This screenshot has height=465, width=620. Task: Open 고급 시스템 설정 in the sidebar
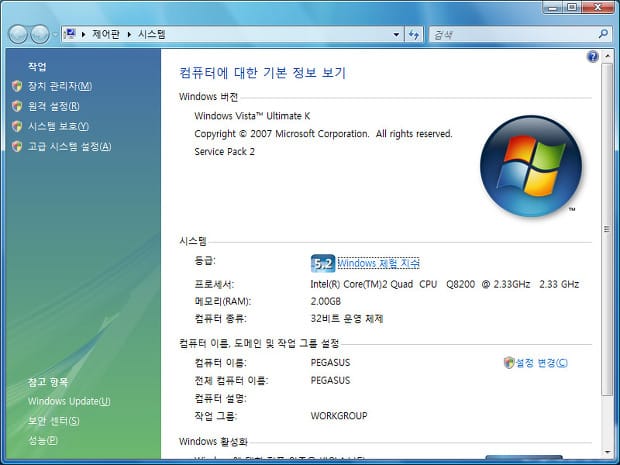69,146
